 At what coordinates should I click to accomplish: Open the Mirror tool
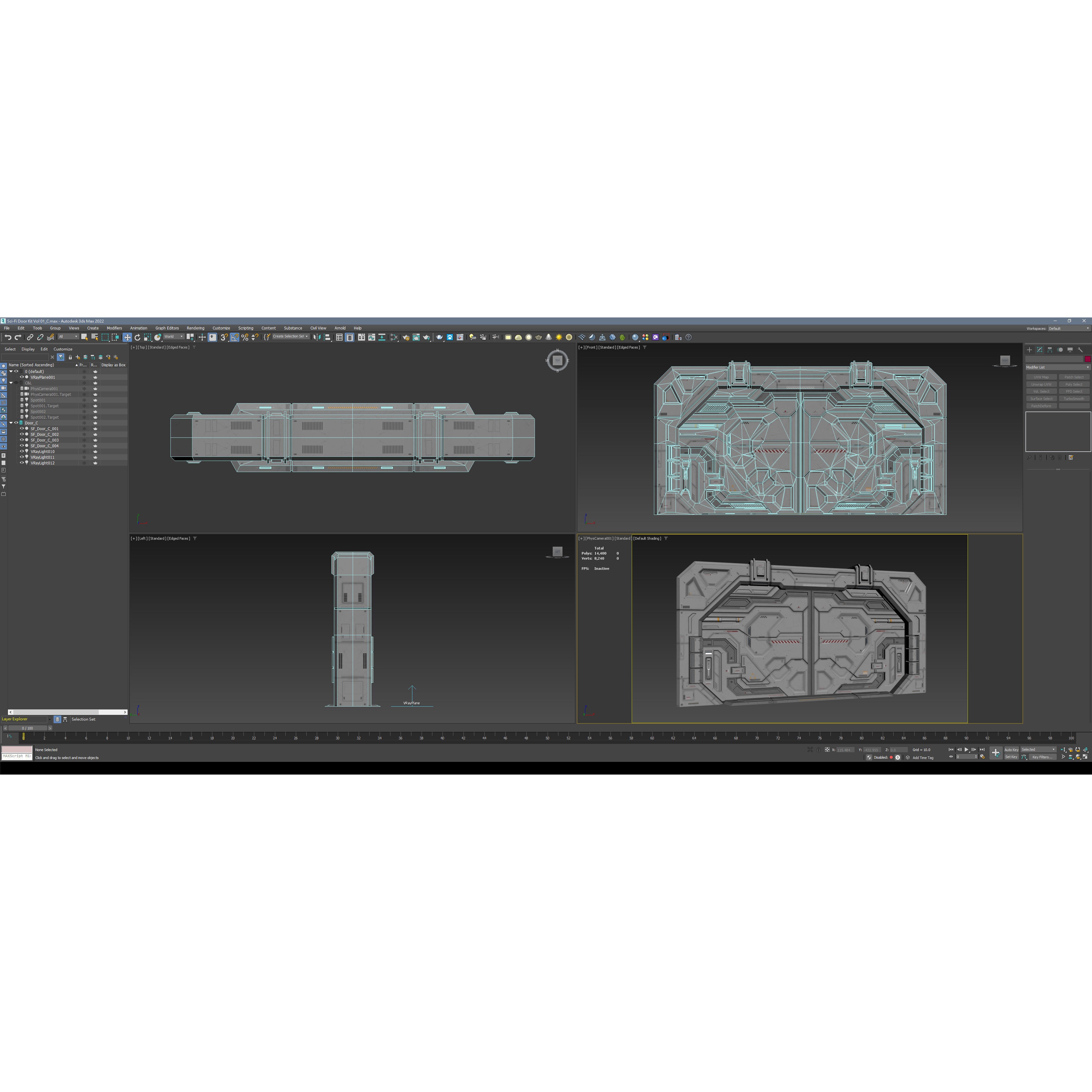tap(318, 337)
